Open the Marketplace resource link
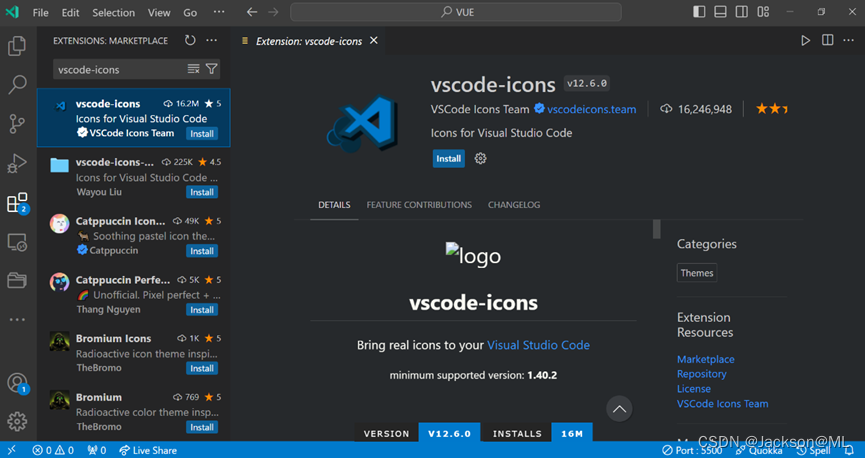Screen dimensions: 865x458 (x=706, y=359)
